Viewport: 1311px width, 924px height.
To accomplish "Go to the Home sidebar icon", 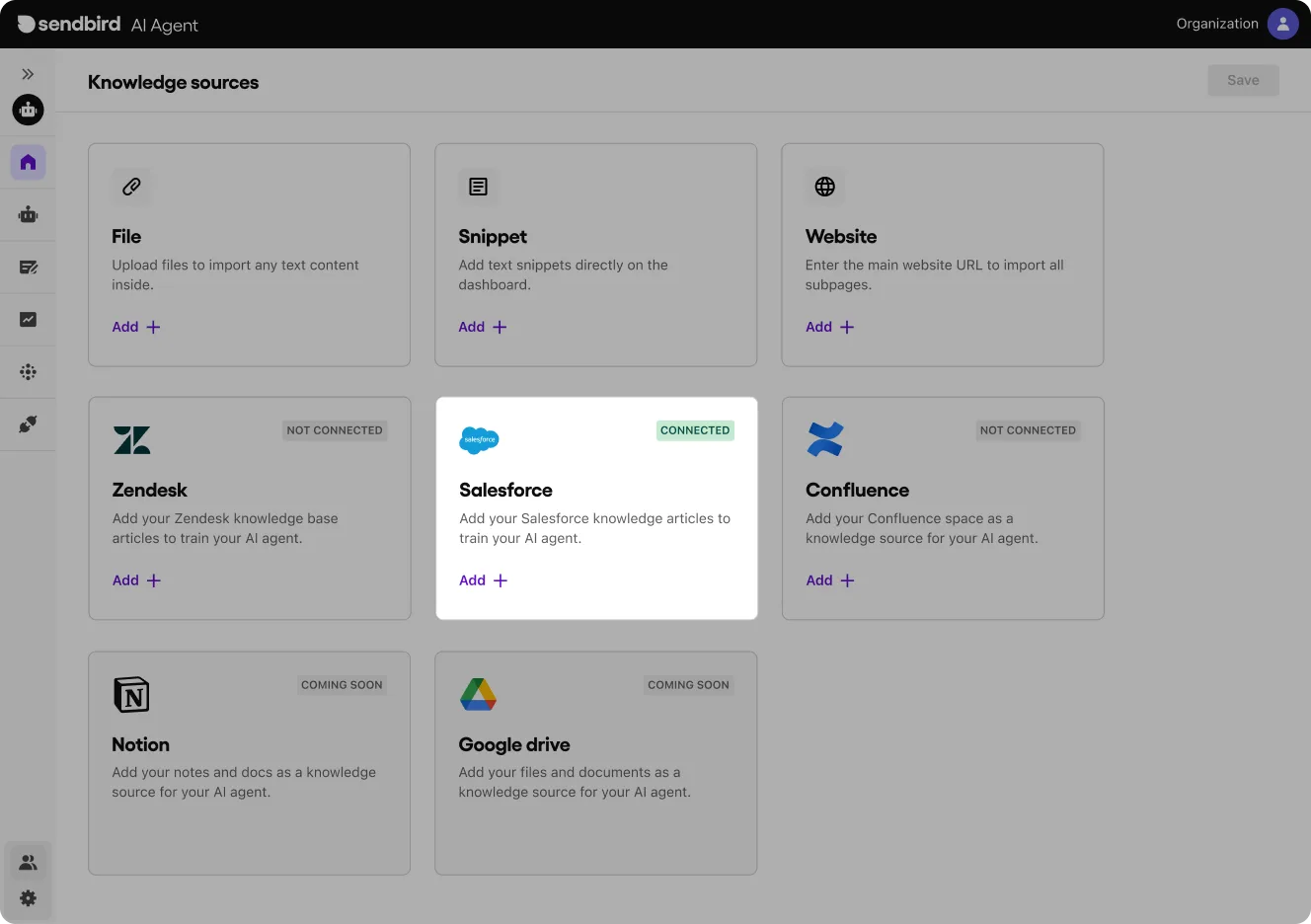I will [28, 162].
